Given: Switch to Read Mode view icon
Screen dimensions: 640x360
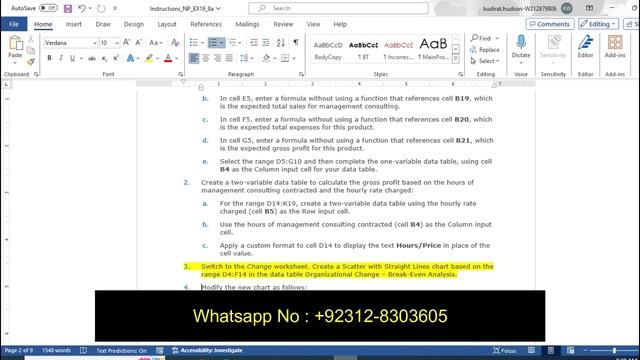Looking at the screenshot, I should (531, 350).
